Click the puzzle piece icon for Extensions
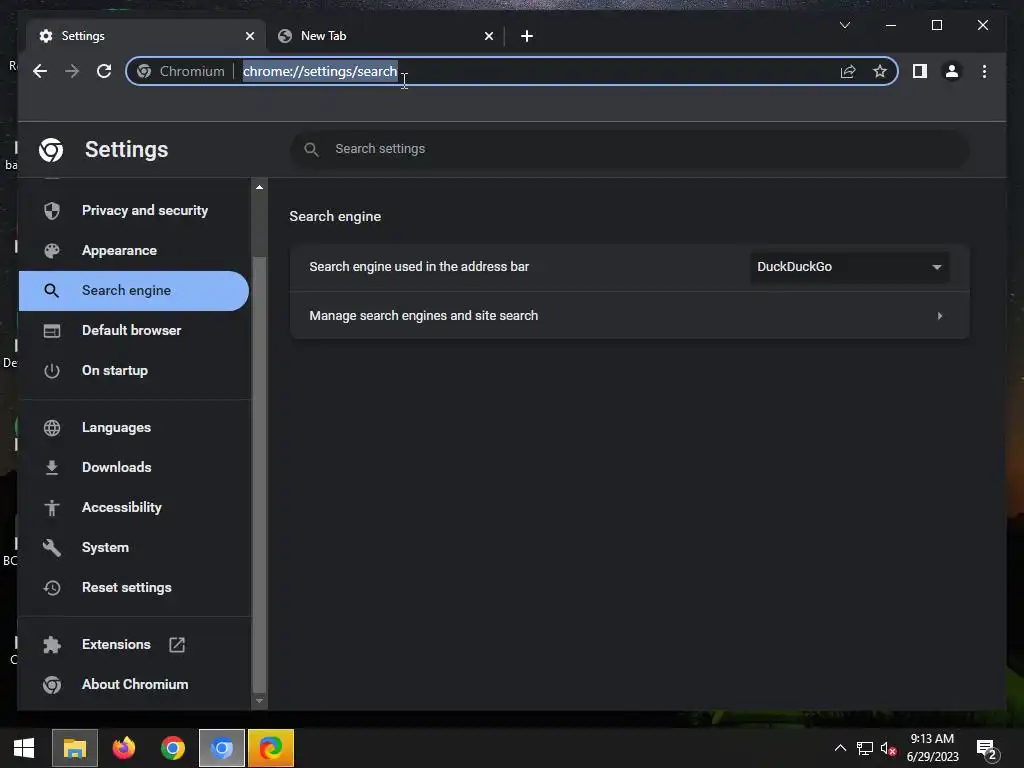Screen dimensions: 1024x768 52,645
